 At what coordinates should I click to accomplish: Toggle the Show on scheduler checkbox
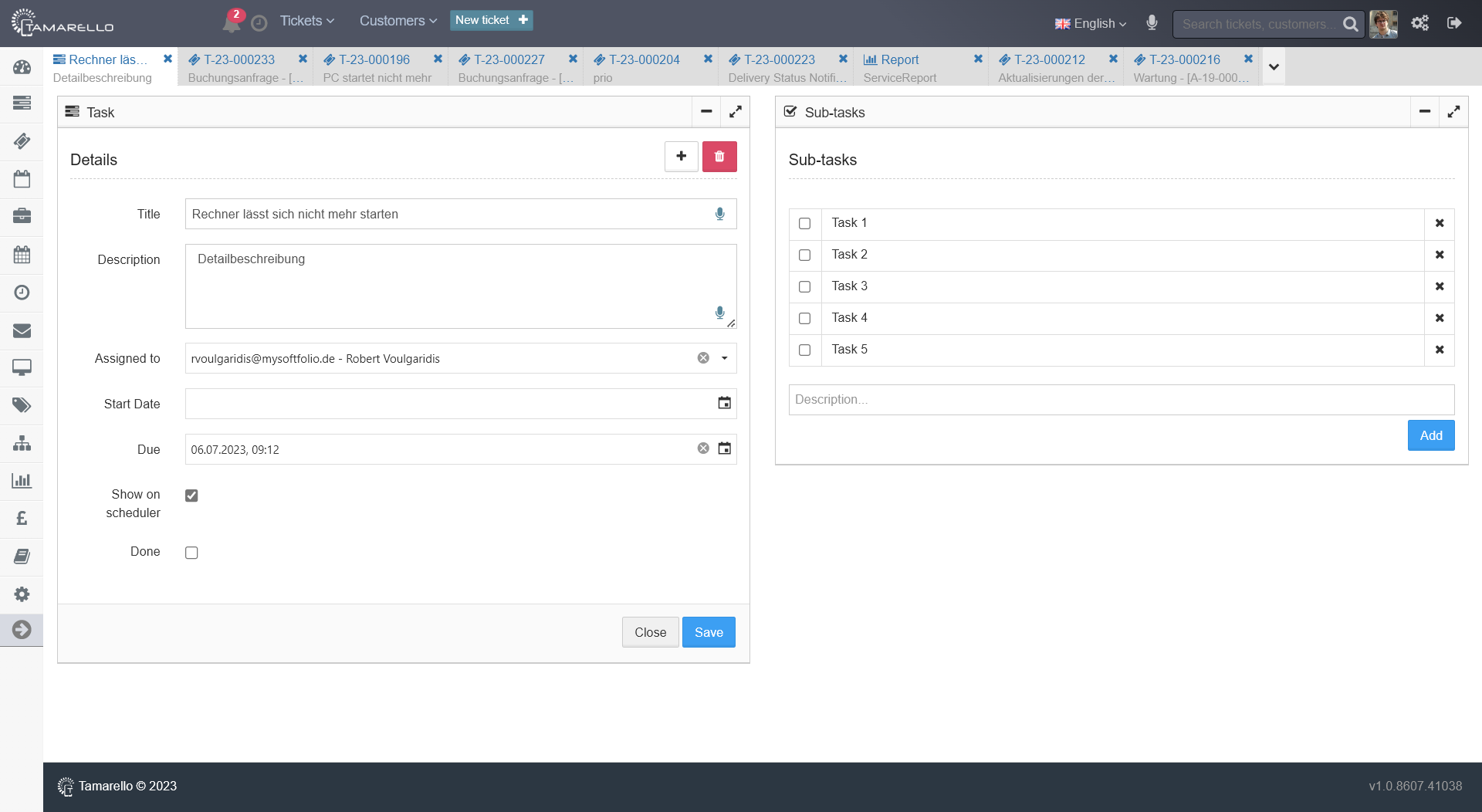click(x=191, y=496)
